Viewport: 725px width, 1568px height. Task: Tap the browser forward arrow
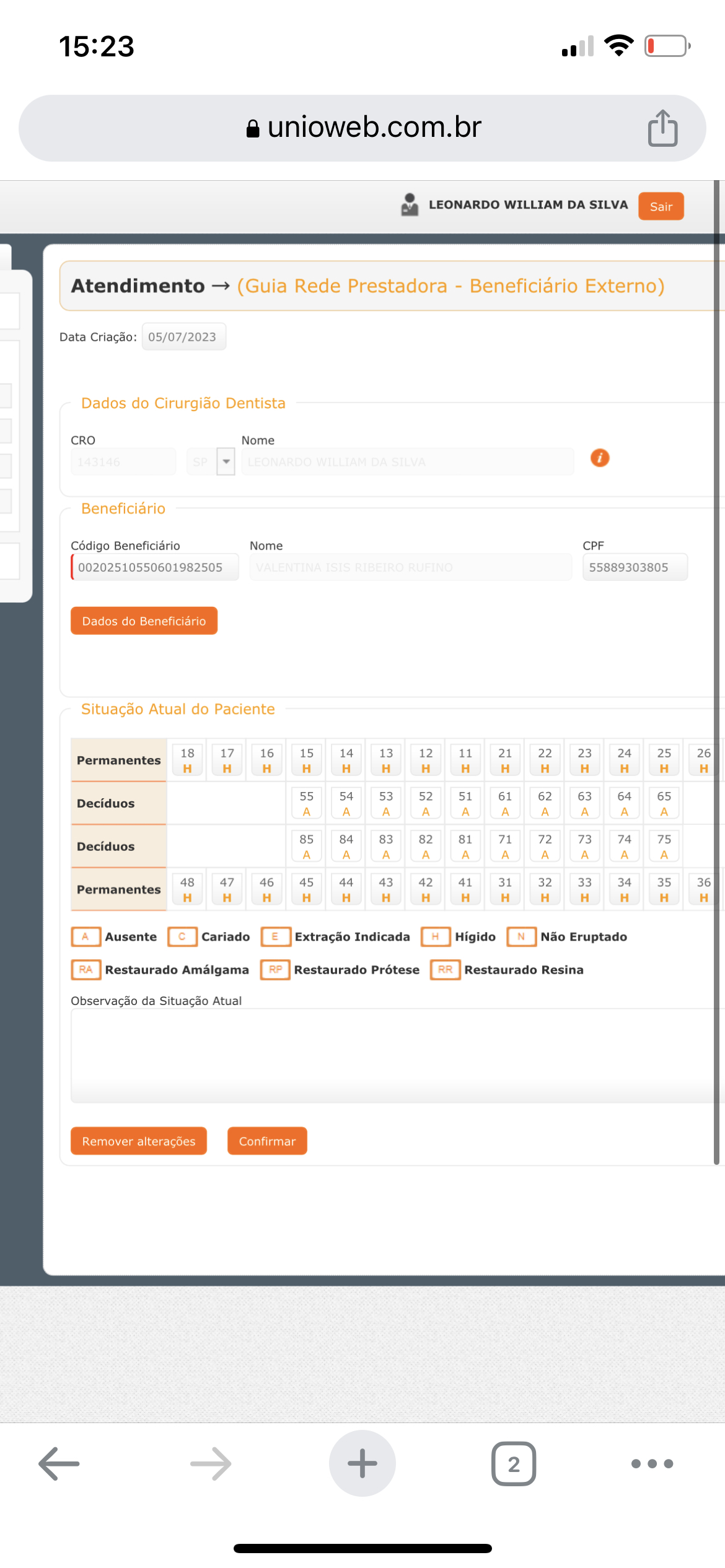tap(211, 1463)
